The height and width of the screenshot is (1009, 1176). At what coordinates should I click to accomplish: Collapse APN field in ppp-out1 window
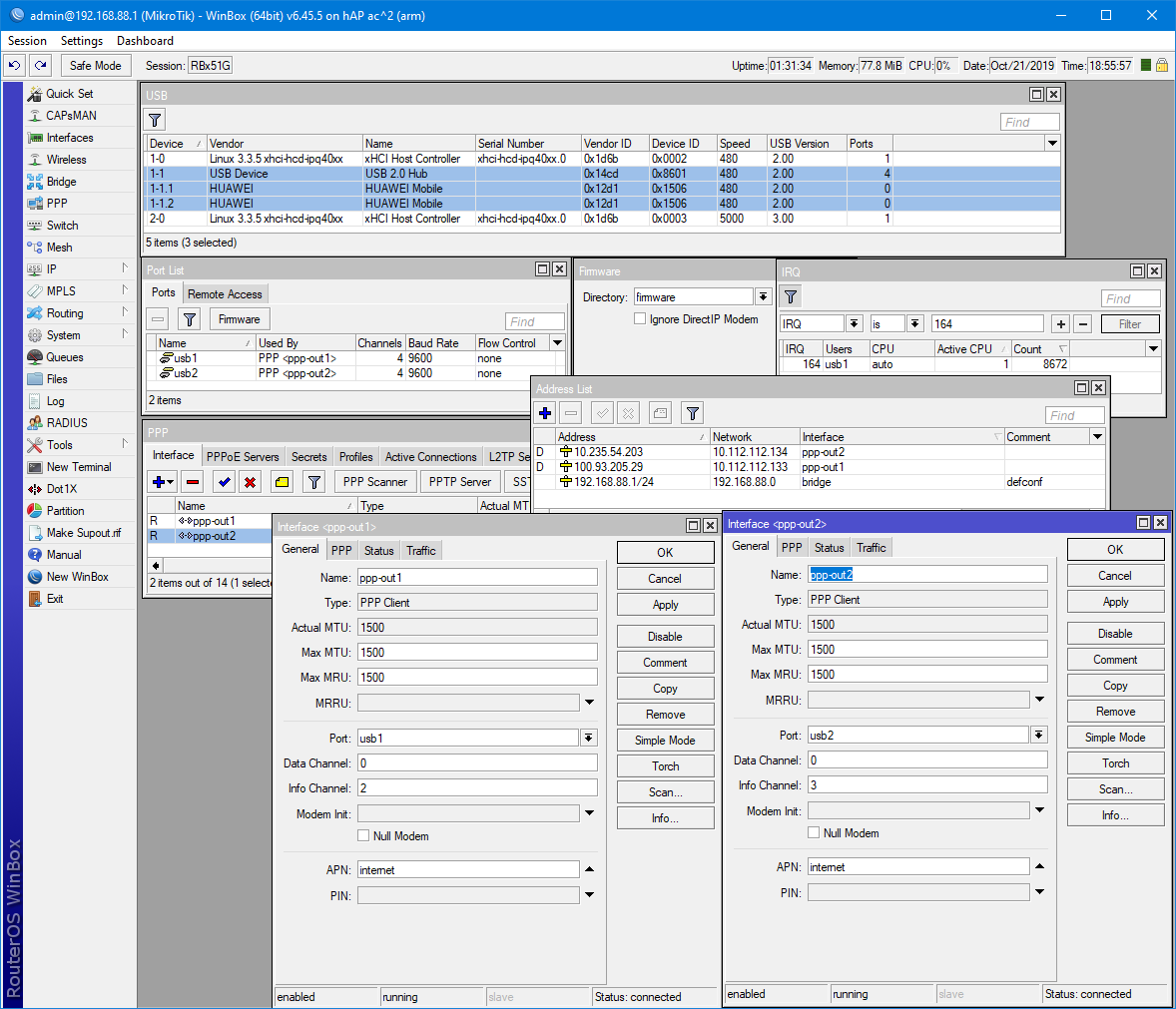tap(590, 869)
